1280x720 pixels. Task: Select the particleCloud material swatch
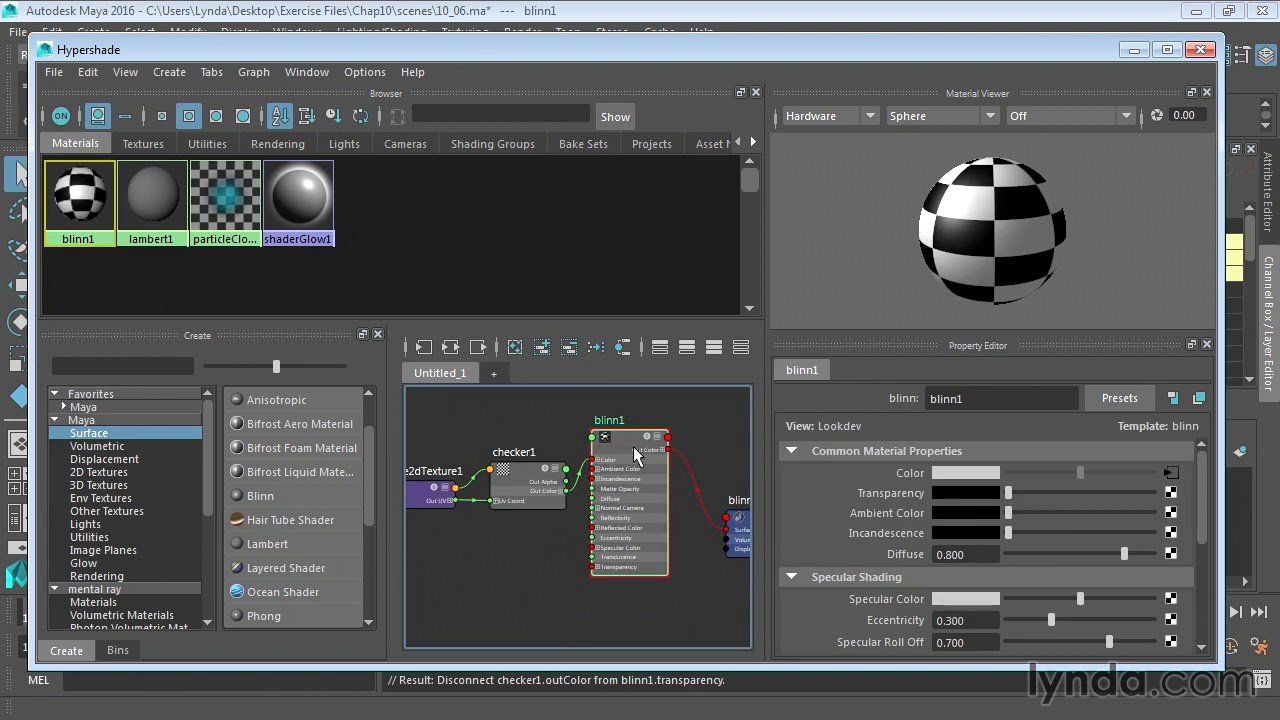coord(225,203)
